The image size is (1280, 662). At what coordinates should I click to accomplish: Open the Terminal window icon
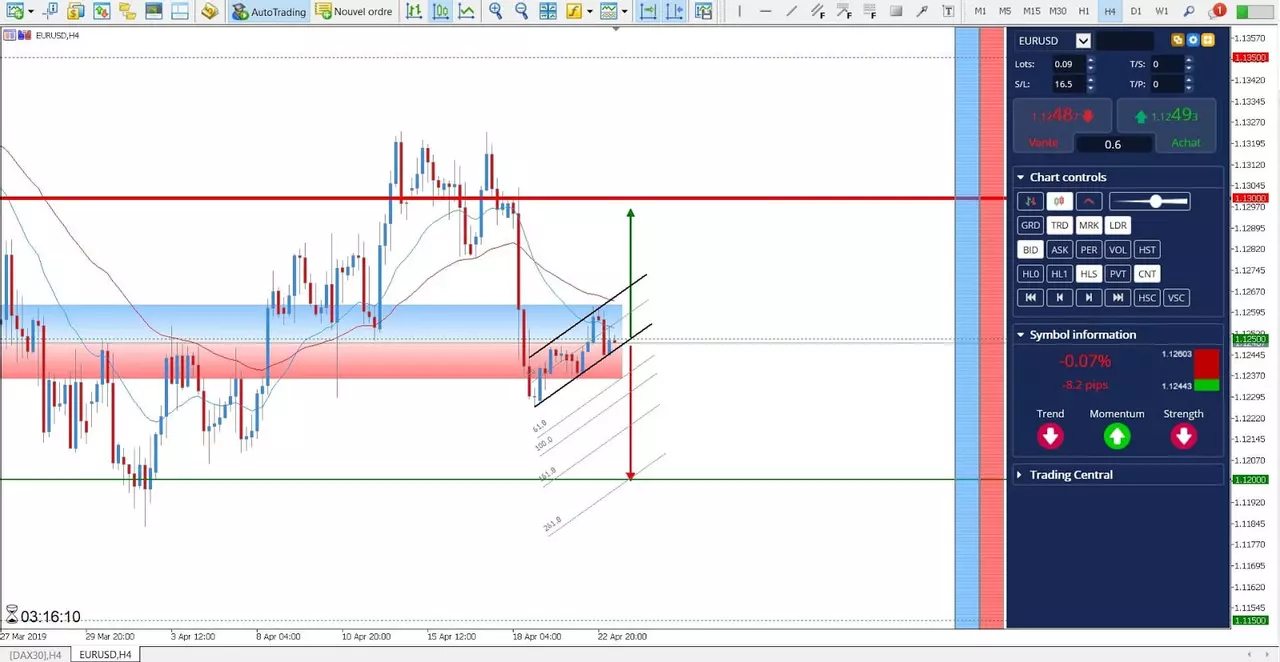pyautogui.click(x=153, y=11)
